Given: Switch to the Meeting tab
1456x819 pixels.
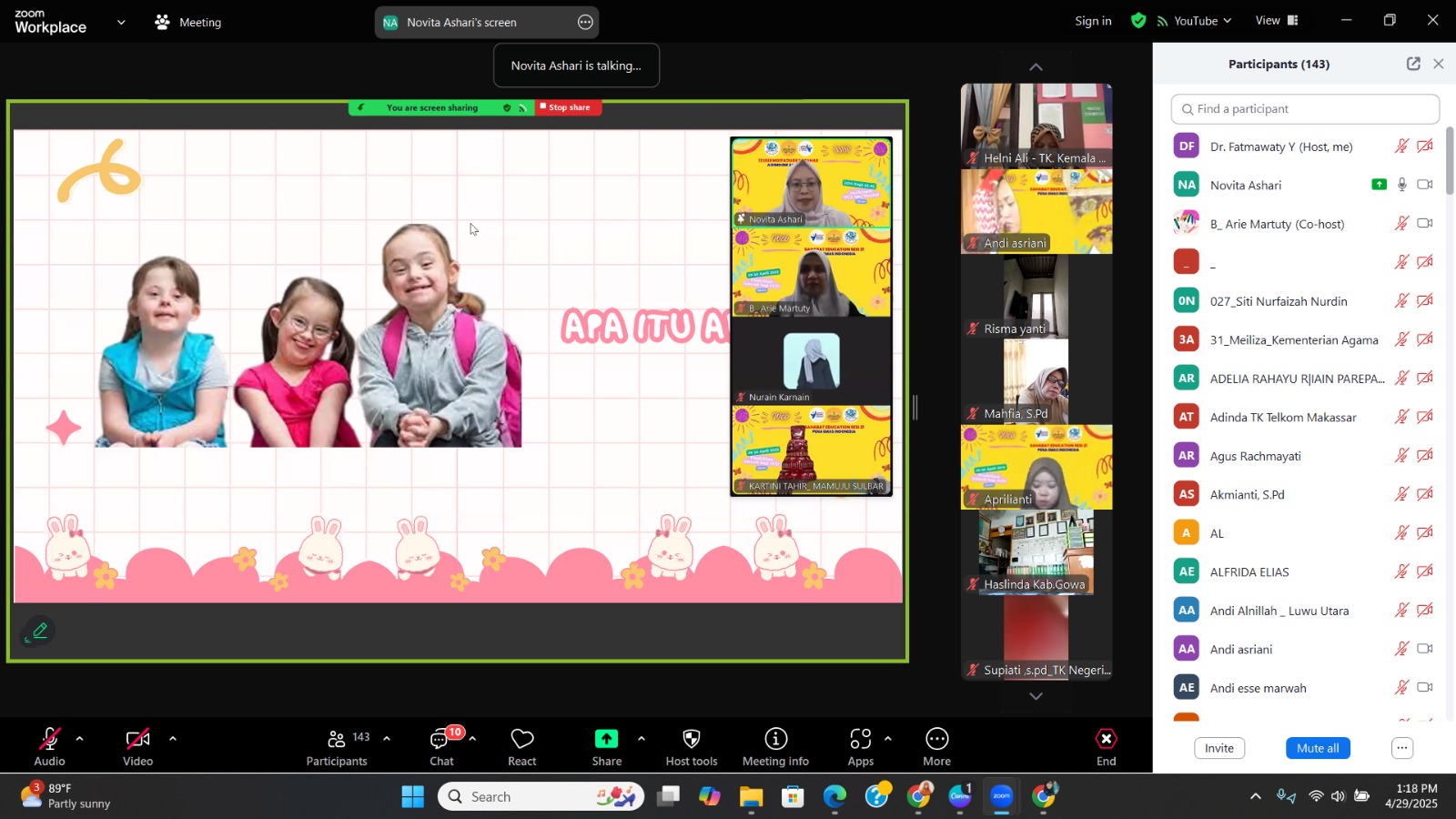Looking at the screenshot, I should point(188,22).
